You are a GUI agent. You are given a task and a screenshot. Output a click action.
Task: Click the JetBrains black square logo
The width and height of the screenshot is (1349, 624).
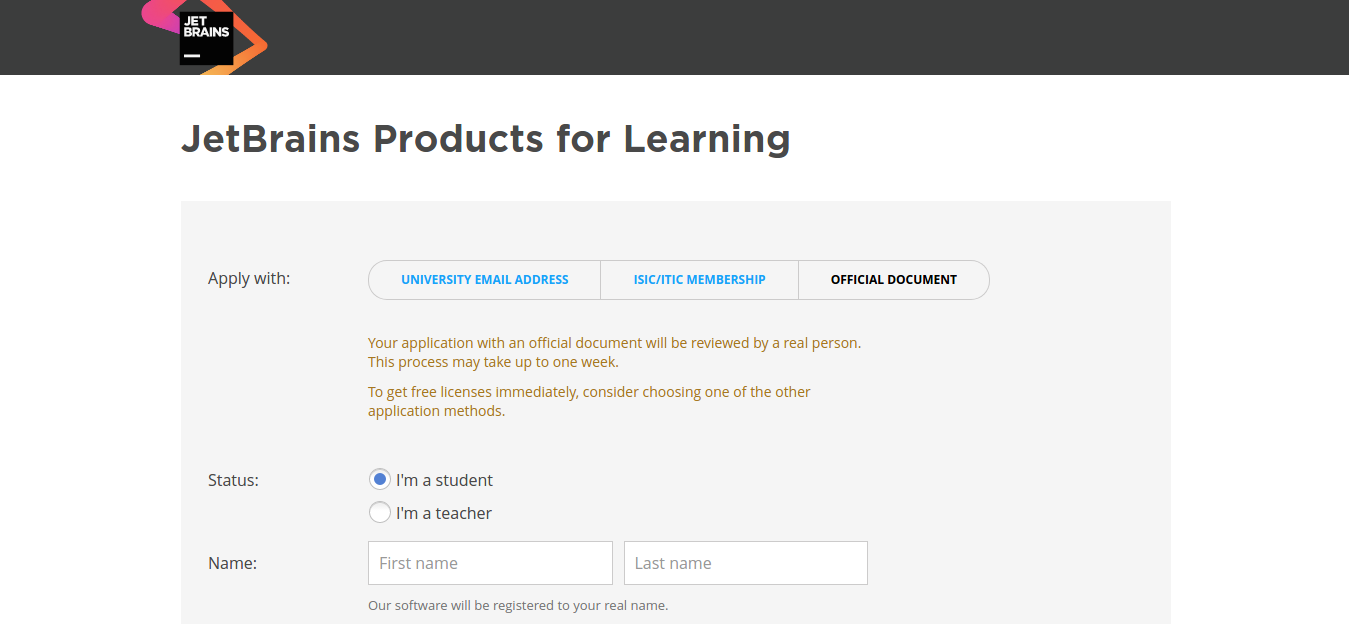pyautogui.click(x=206, y=39)
